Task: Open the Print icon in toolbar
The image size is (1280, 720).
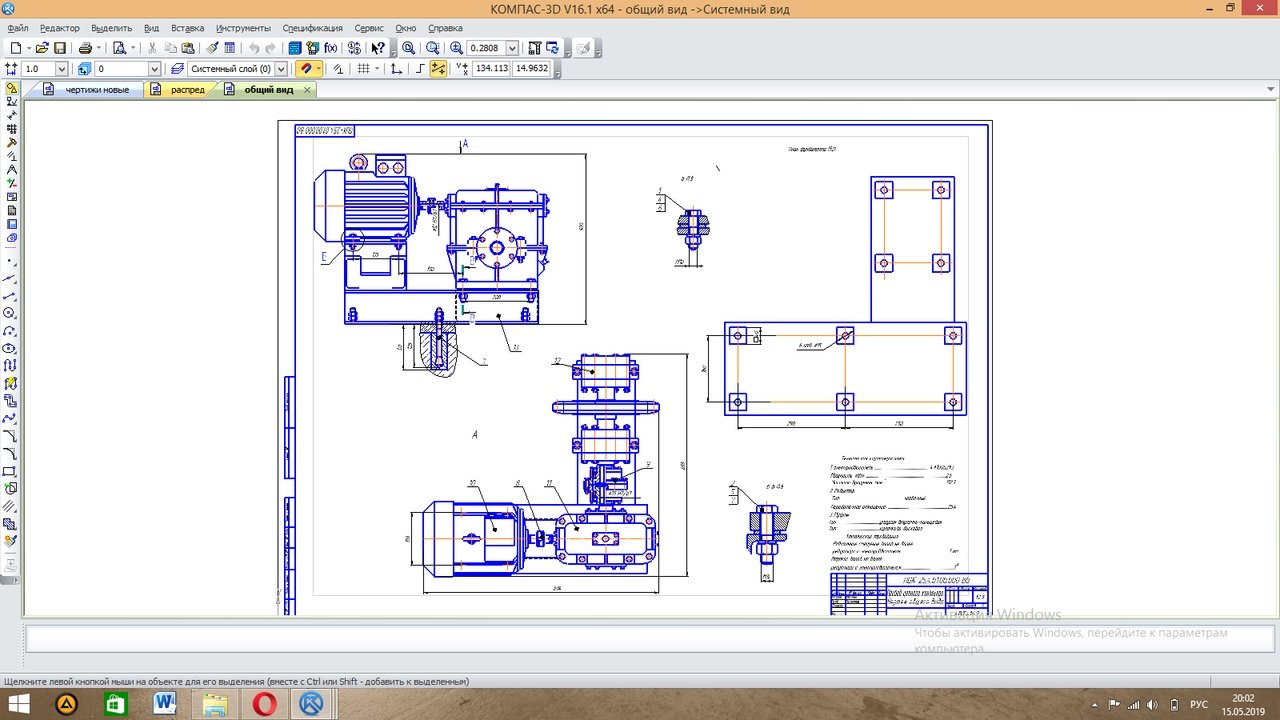Action: tap(86, 48)
